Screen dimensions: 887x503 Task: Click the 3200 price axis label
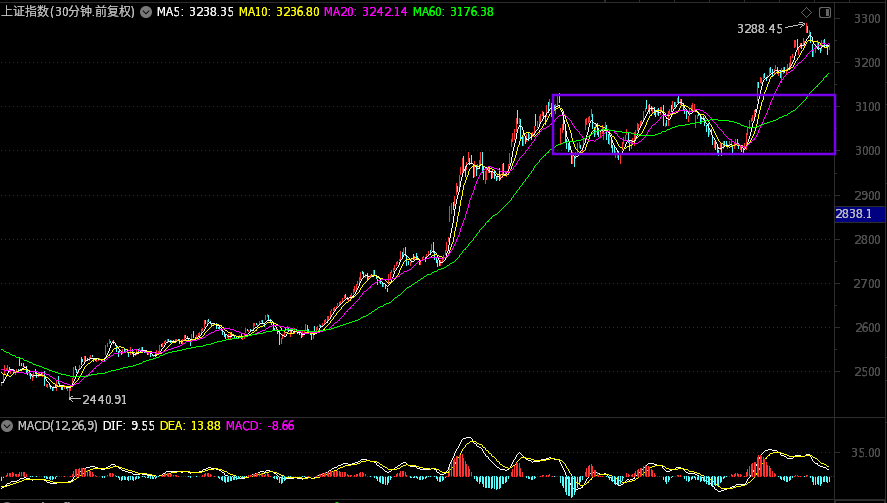pos(867,63)
